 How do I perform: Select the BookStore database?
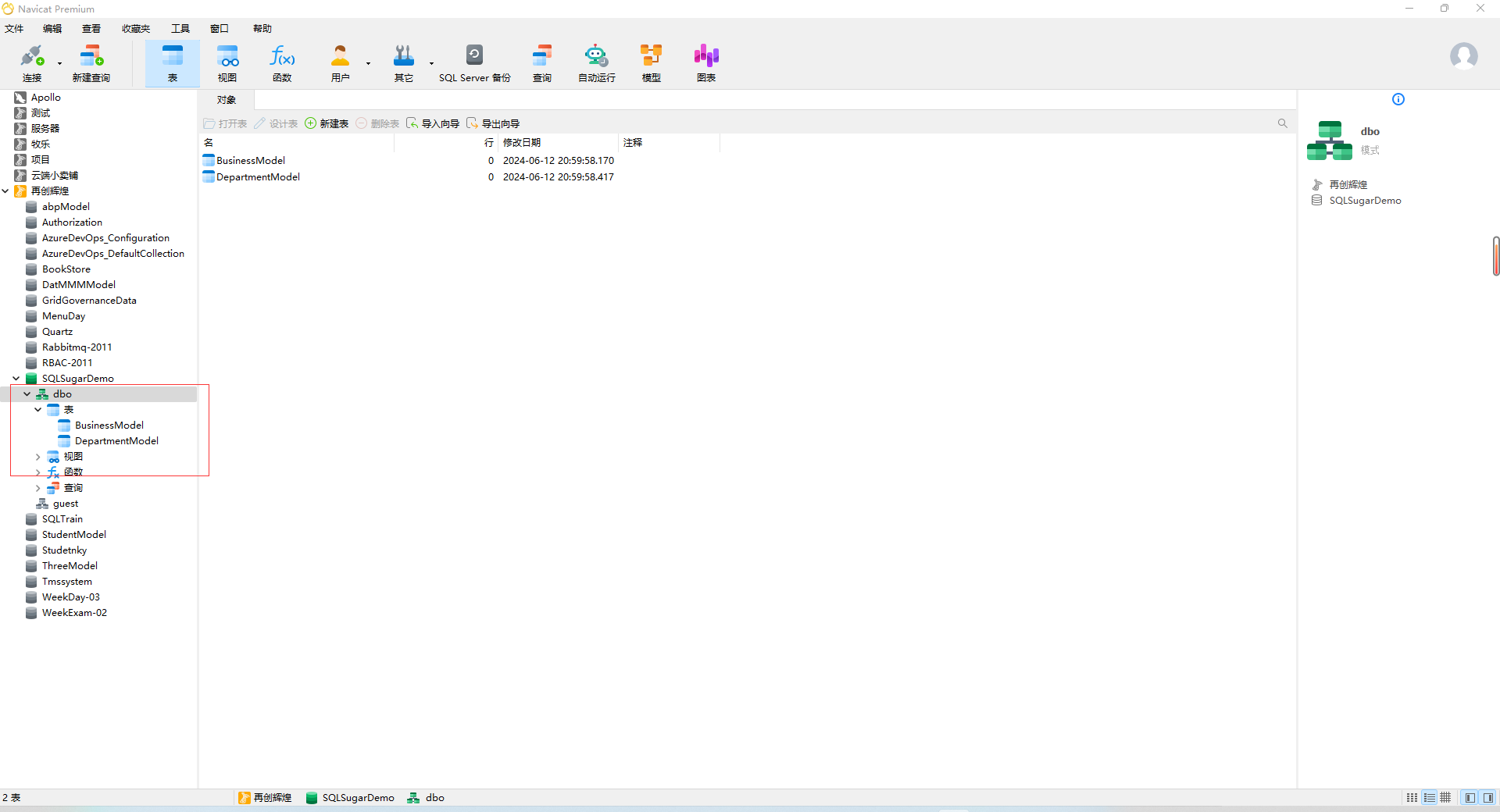point(66,269)
